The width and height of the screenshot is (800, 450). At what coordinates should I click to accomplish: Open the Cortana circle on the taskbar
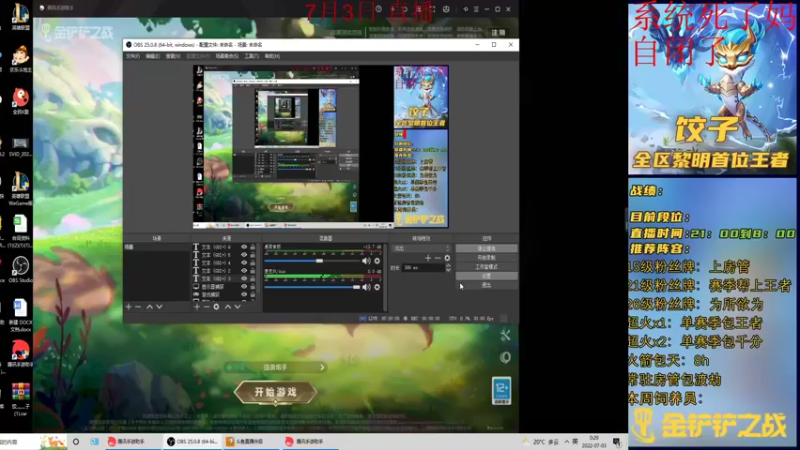pos(76,442)
